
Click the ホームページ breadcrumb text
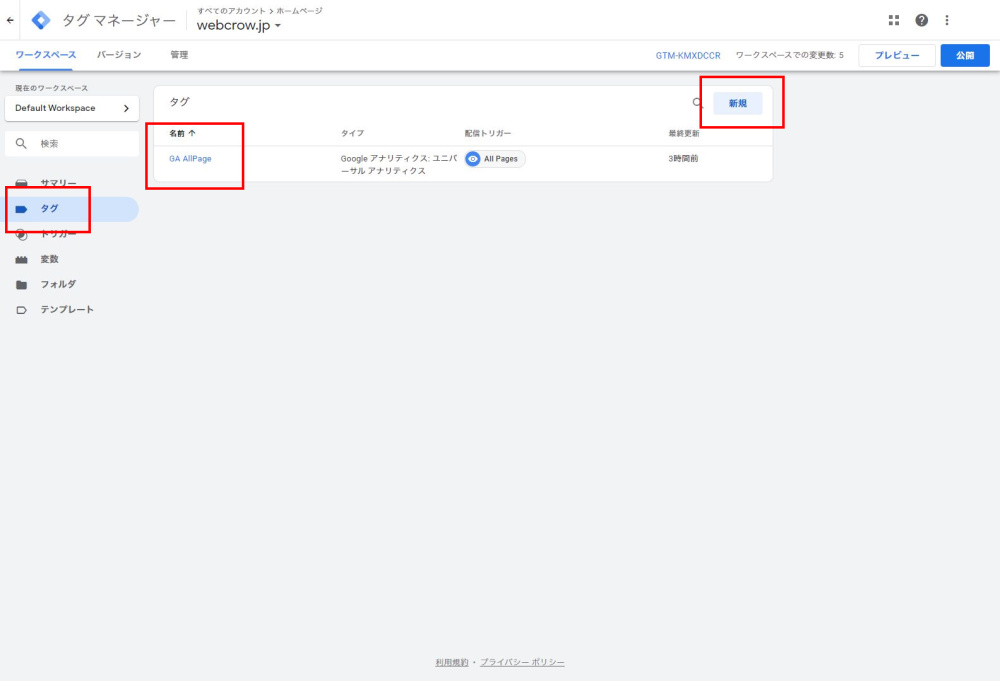click(299, 11)
